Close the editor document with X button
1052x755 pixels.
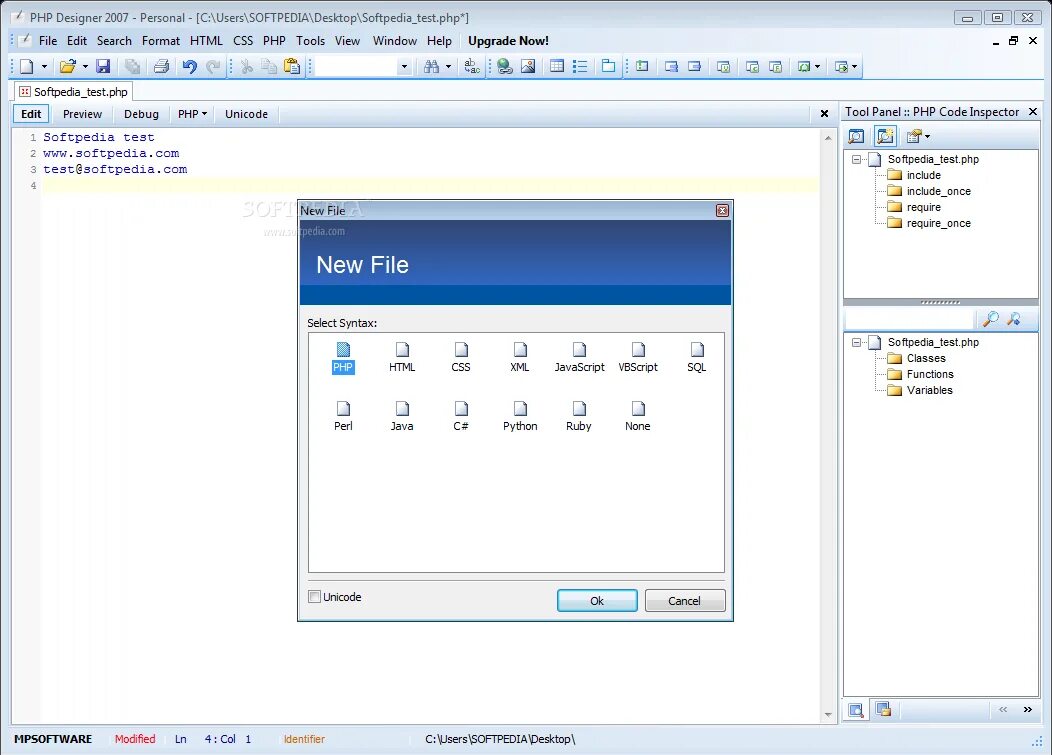825,114
